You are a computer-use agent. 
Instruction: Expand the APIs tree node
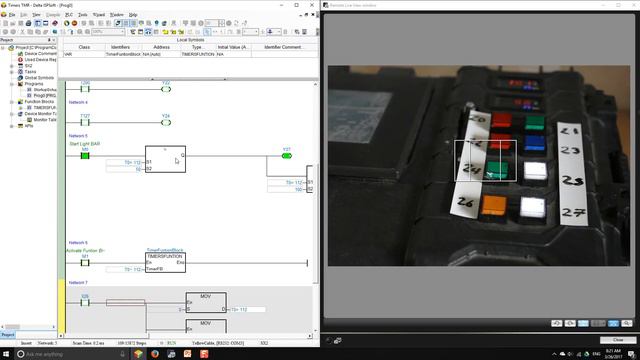(x=12, y=126)
